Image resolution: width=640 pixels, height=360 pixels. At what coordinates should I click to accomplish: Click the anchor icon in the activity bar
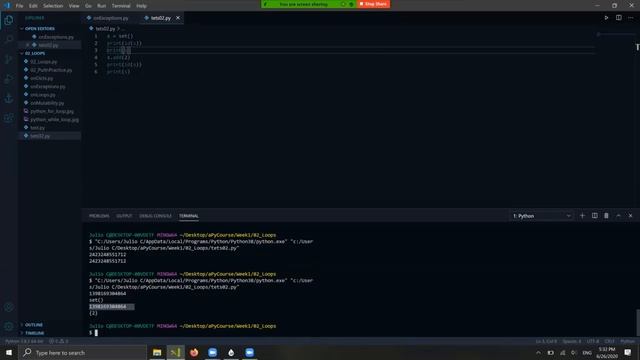point(9,98)
